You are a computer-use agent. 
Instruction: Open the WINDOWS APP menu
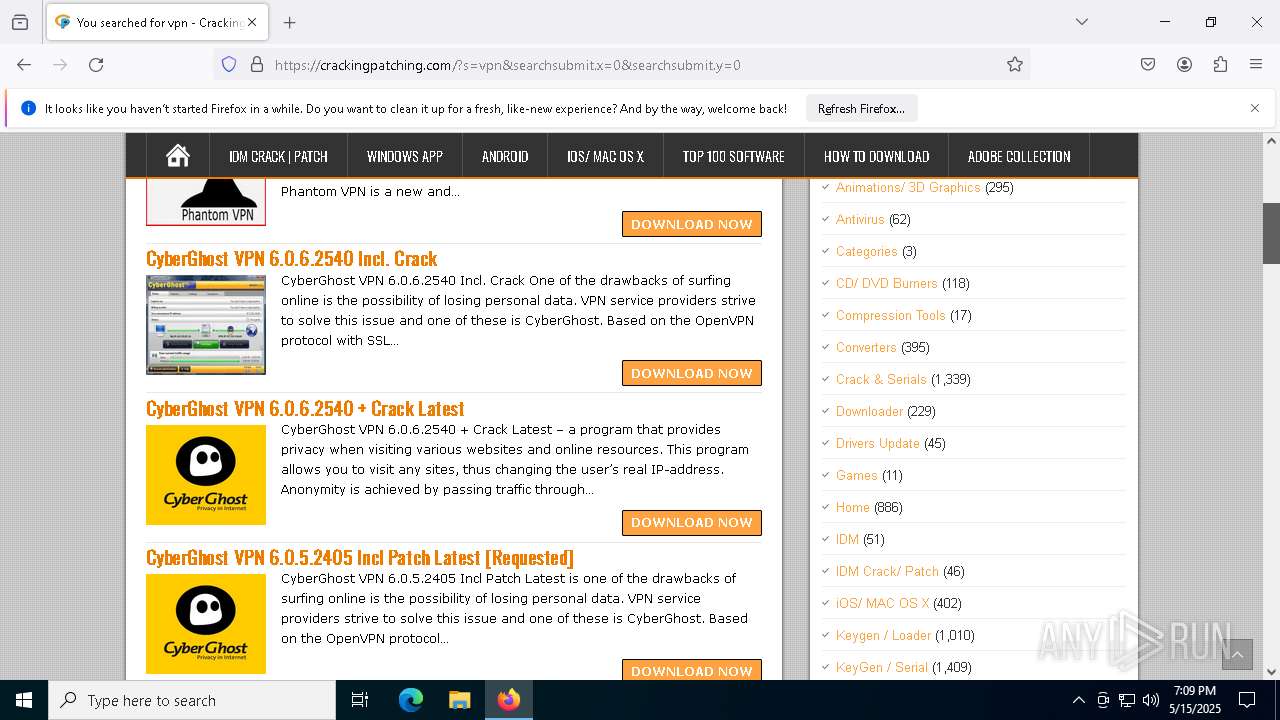(405, 156)
